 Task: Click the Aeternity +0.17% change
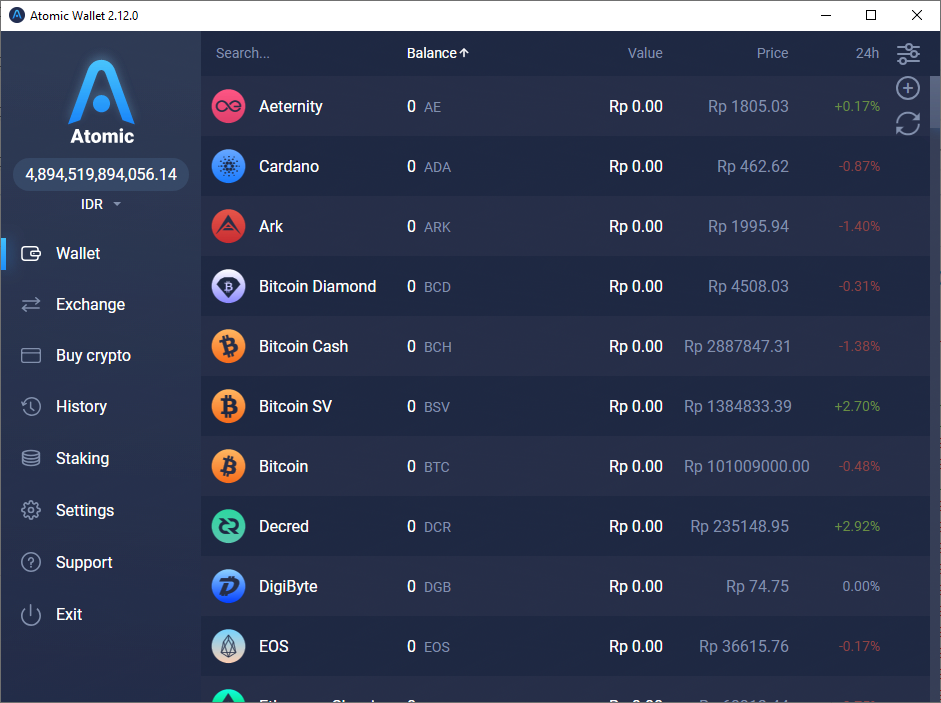857,106
